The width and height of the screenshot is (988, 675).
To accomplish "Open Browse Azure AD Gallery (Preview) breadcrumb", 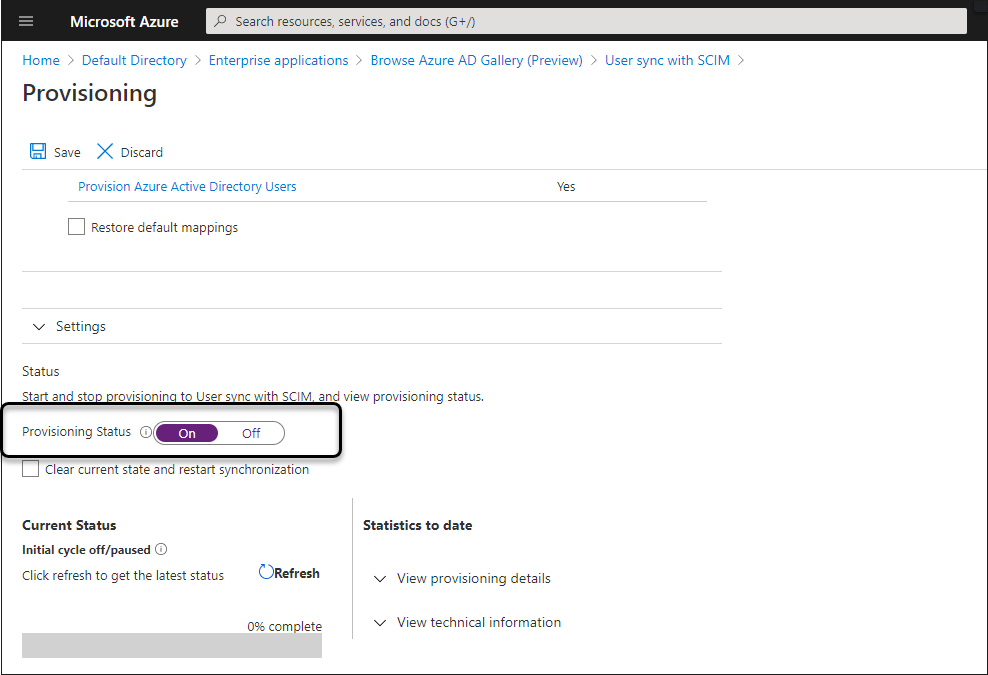I will (x=476, y=61).
